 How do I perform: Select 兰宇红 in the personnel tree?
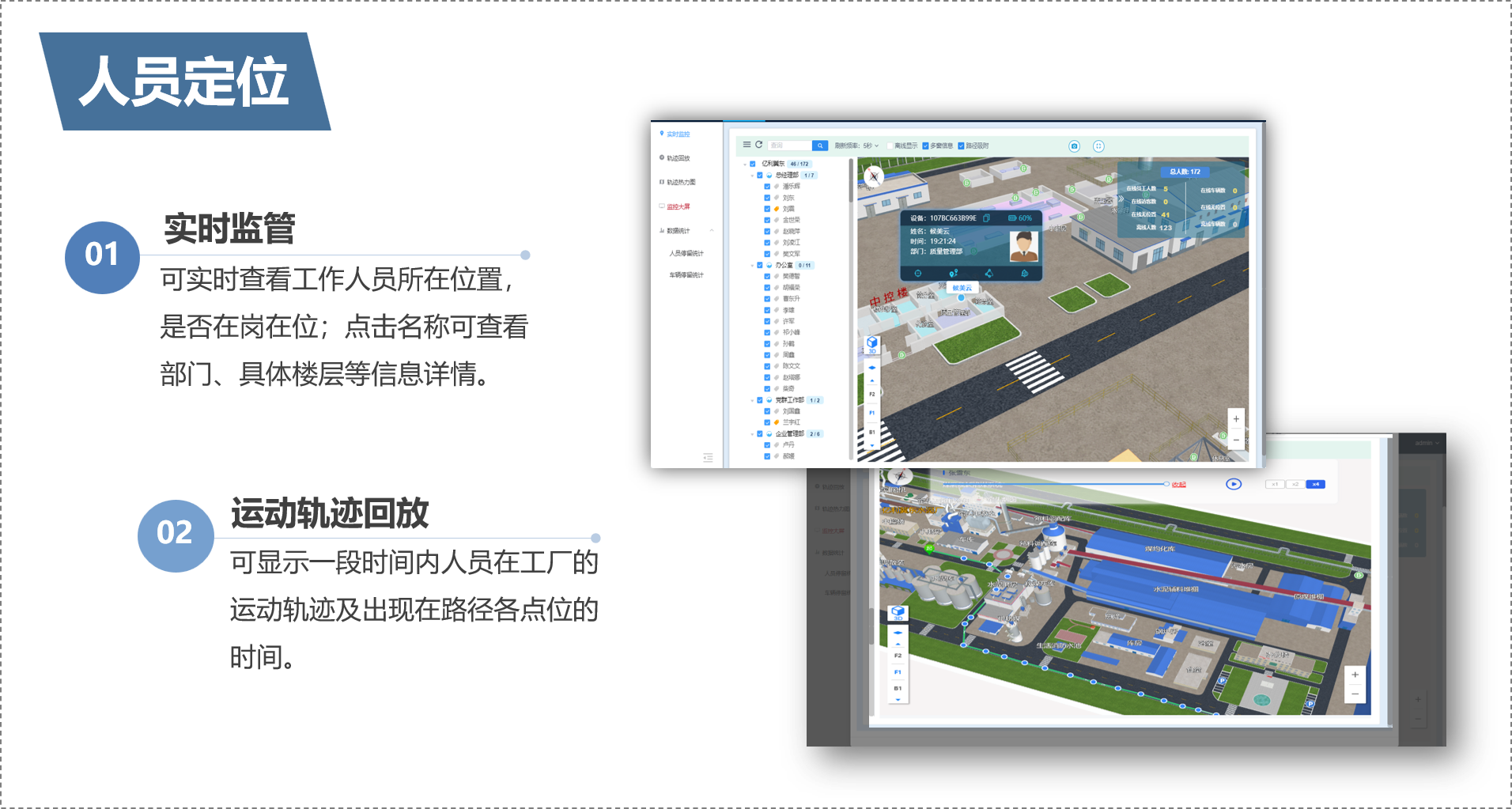791,422
